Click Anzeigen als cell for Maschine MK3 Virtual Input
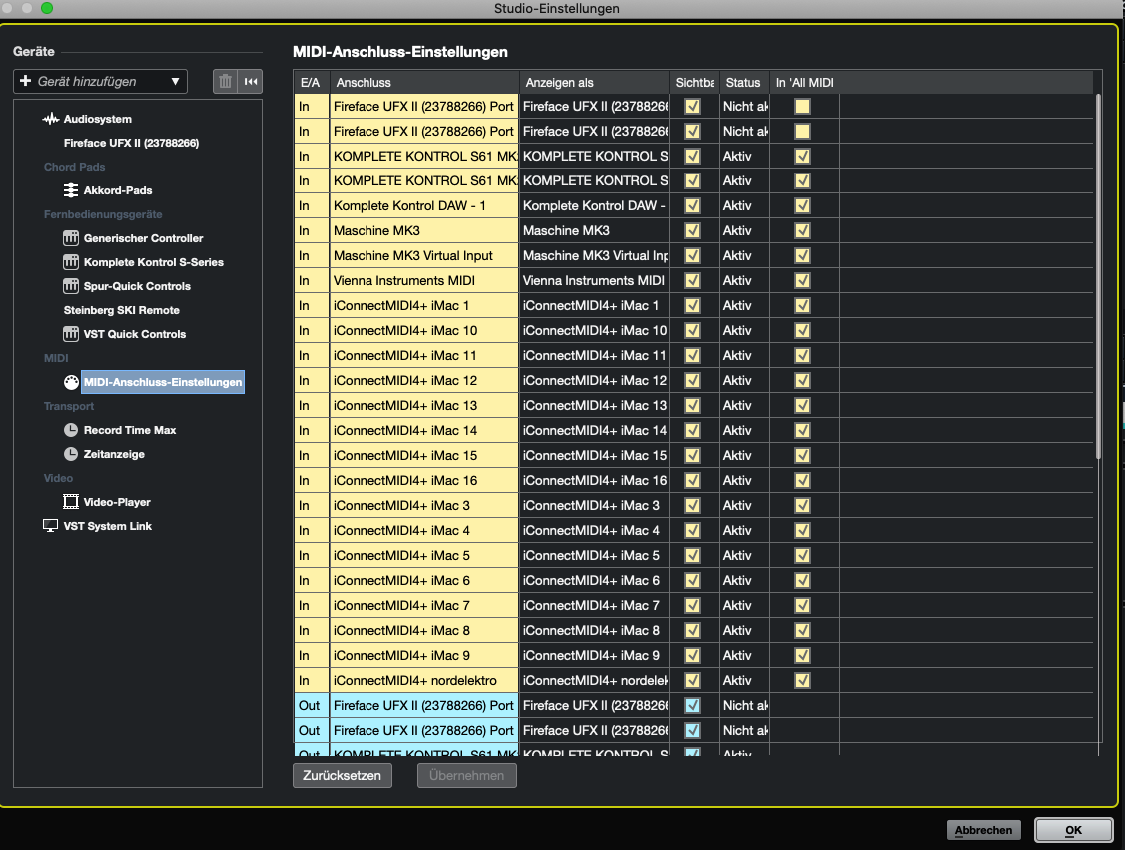1125x850 pixels. tap(594, 255)
